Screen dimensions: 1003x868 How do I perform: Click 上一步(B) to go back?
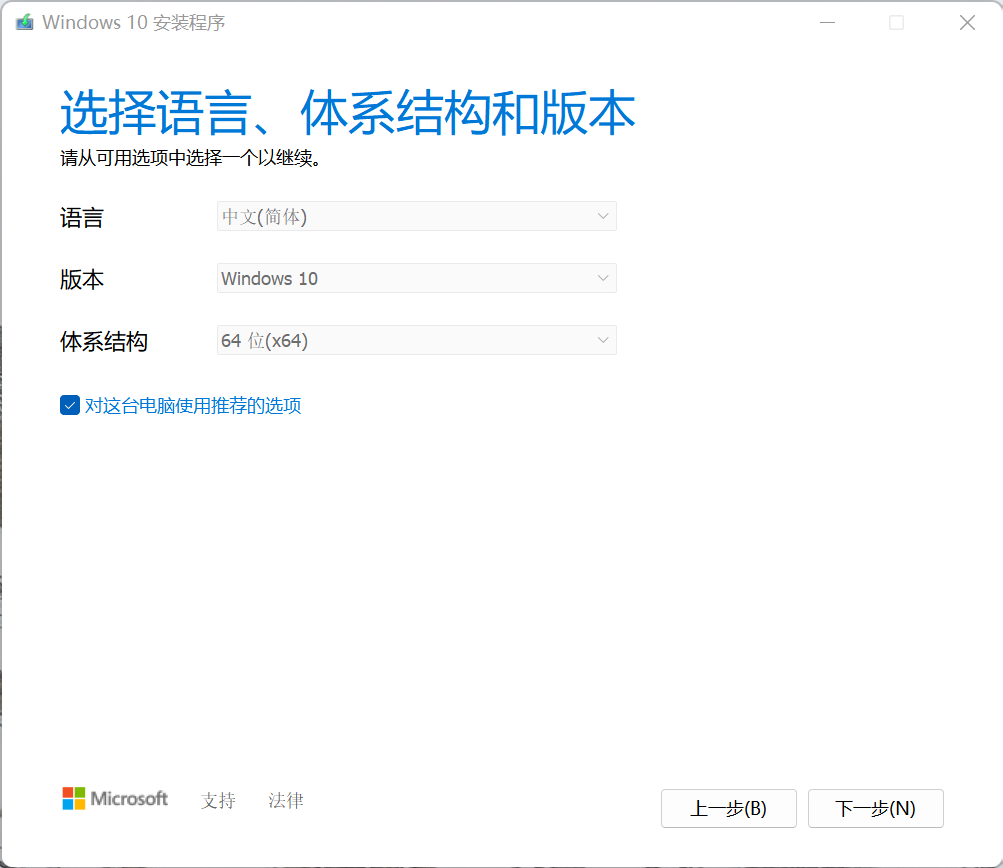point(728,808)
